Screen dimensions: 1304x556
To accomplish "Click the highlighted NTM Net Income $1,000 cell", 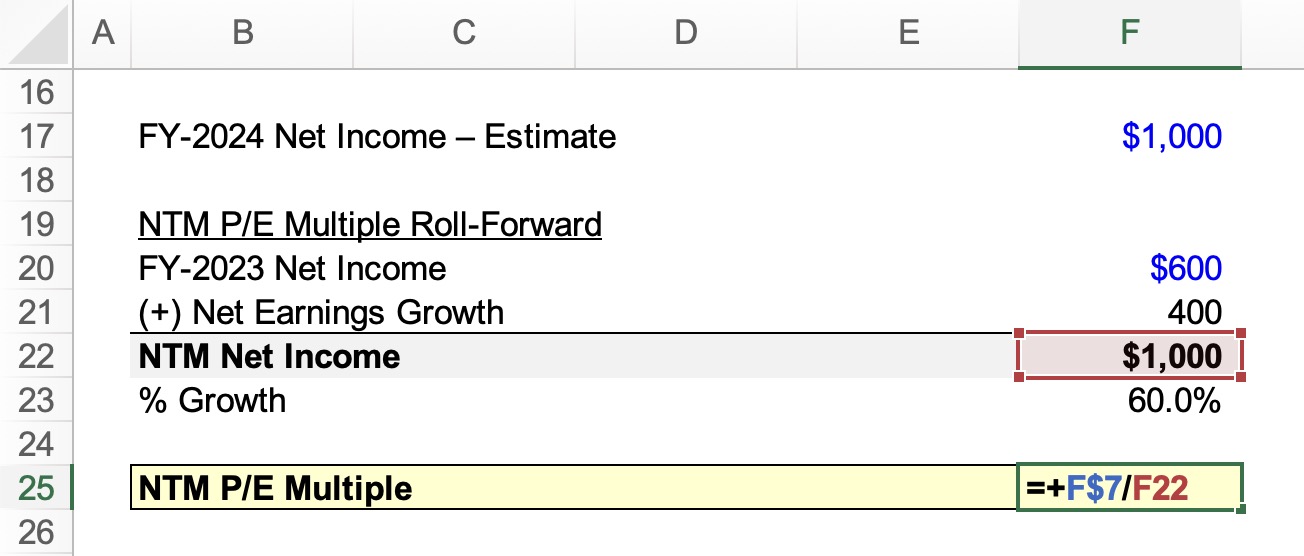I will (1129, 356).
